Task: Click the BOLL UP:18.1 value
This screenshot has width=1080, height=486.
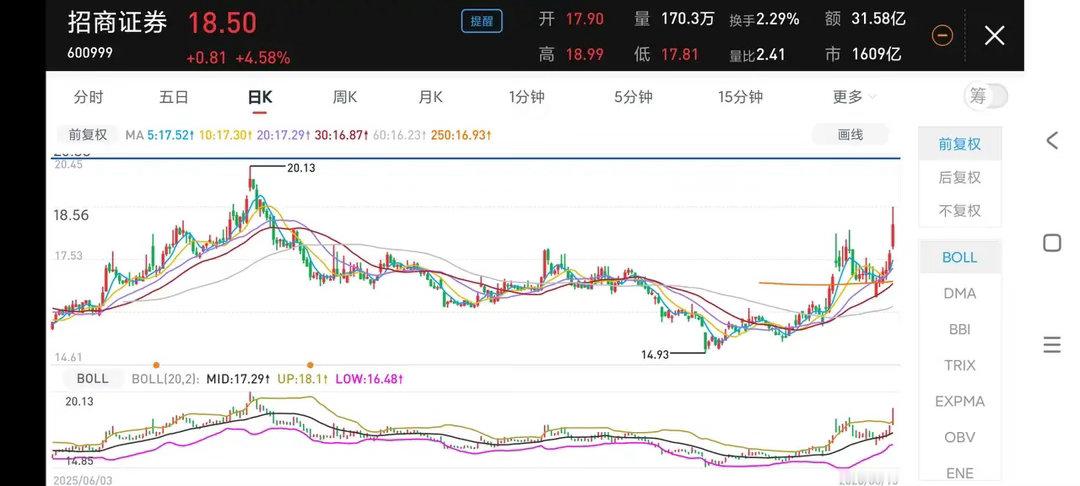Action: (x=302, y=379)
